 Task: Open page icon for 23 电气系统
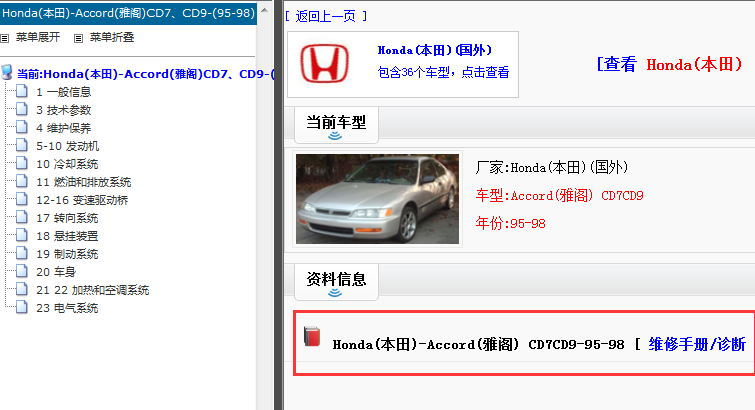pyautogui.click(x=22, y=307)
